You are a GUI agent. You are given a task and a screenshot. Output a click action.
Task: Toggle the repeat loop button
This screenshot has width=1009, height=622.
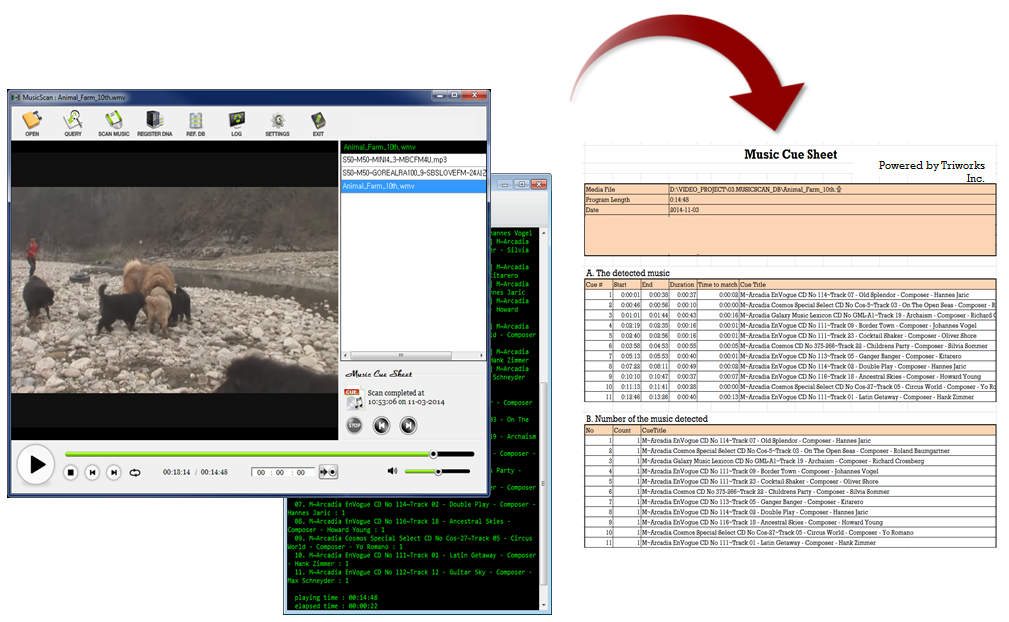pos(135,472)
